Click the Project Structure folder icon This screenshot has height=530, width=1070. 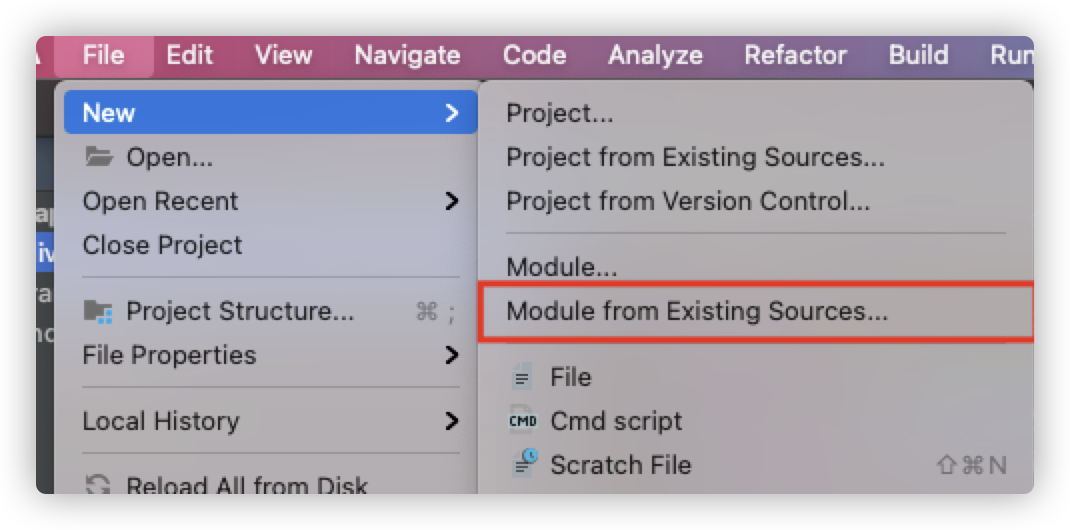(98, 312)
